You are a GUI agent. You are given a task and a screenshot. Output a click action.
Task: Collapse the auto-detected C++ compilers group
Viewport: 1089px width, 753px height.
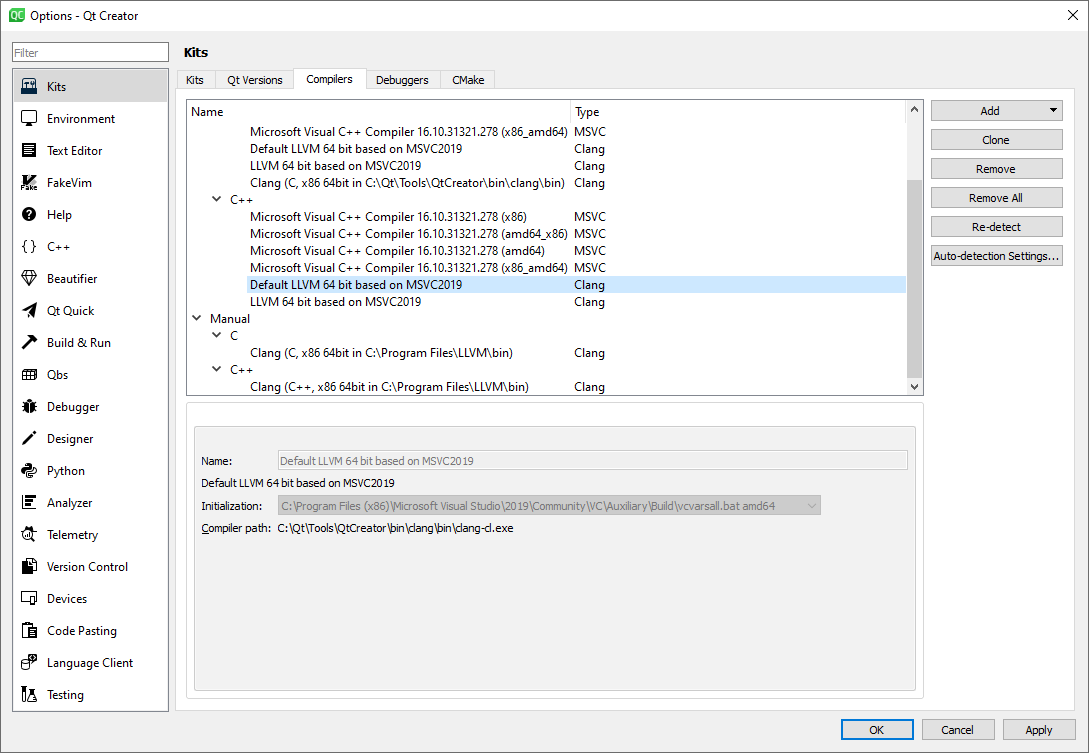(x=217, y=199)
